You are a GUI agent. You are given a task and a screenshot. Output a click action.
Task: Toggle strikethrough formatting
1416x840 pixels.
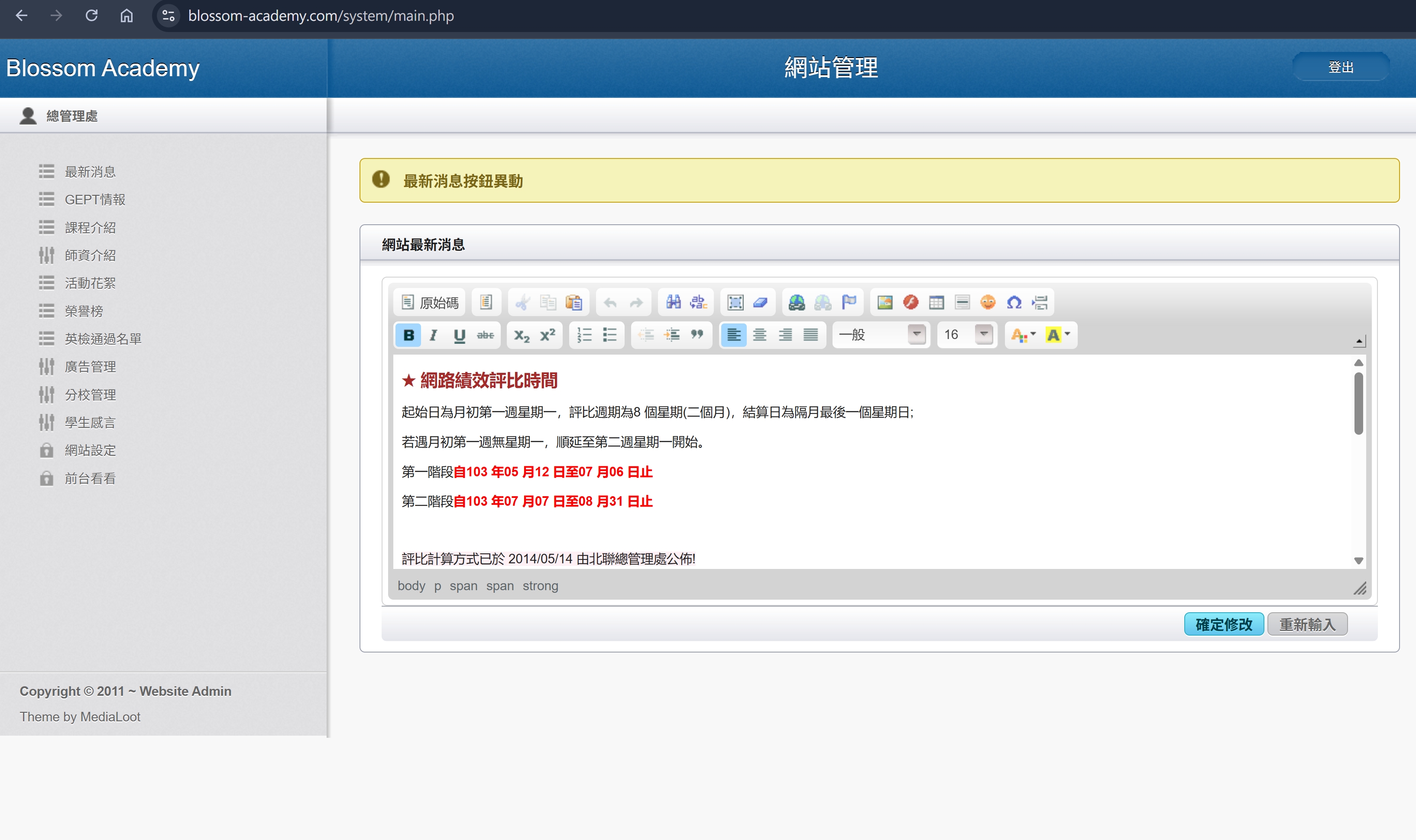tap(485, 335)
